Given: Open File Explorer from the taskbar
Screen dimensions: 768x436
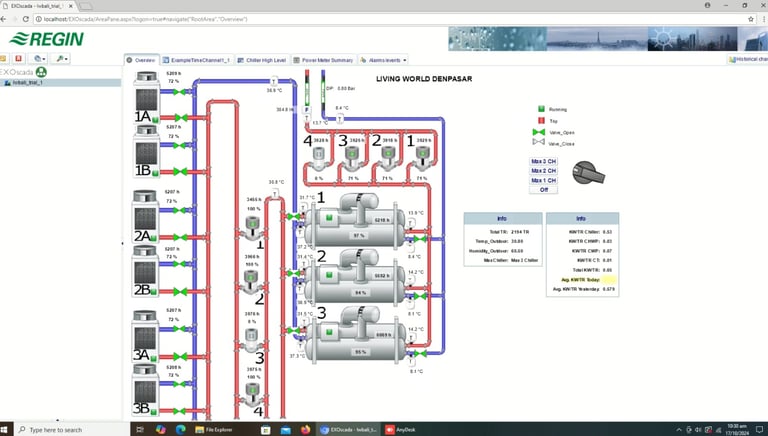Looking at the screenshot, I should coord(214,430).
